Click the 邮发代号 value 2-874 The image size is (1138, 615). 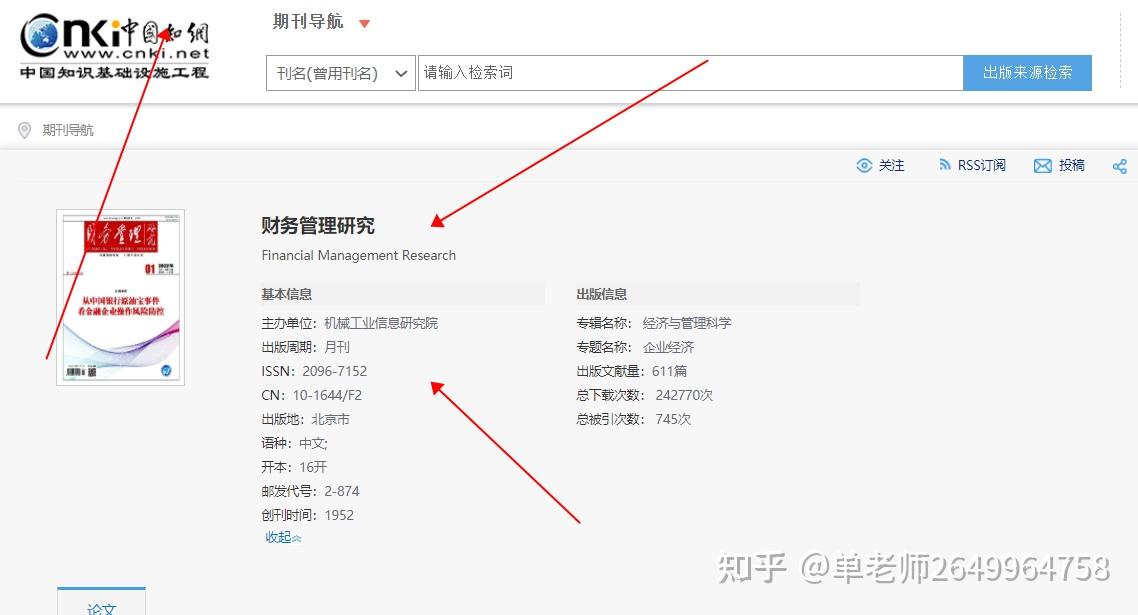pos(342,491)
